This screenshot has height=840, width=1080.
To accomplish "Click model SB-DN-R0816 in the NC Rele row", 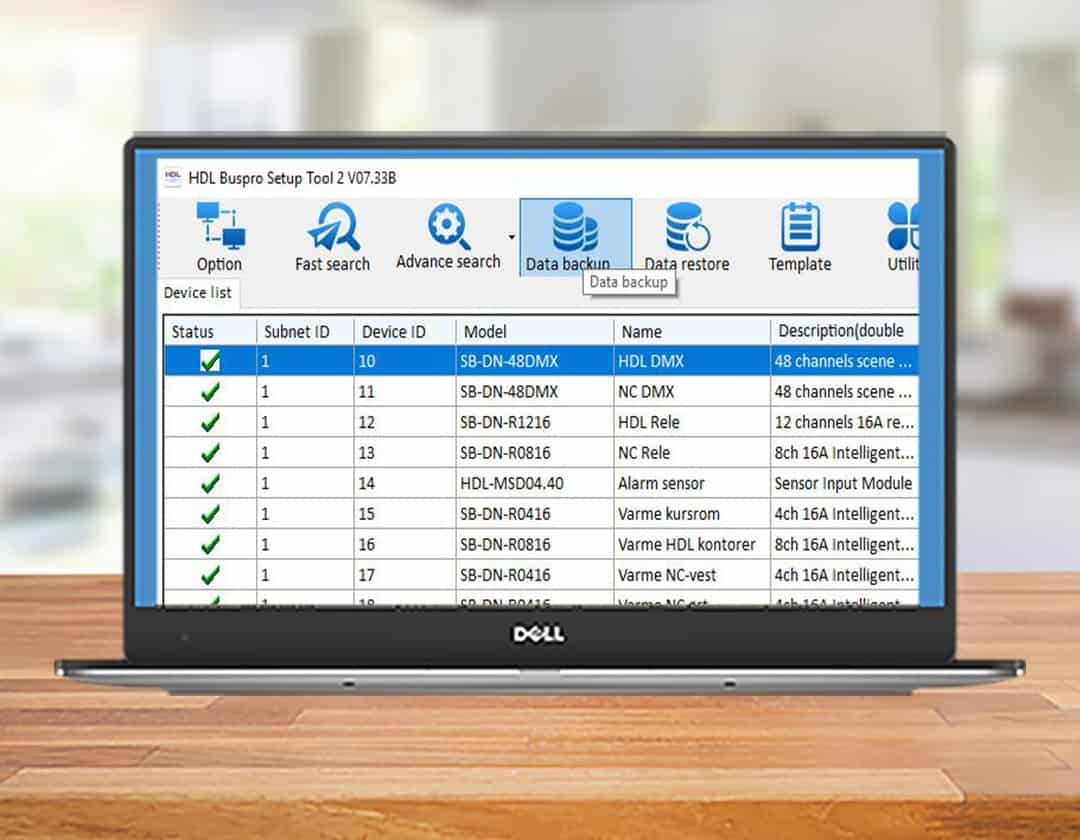I will coord(534,453).
